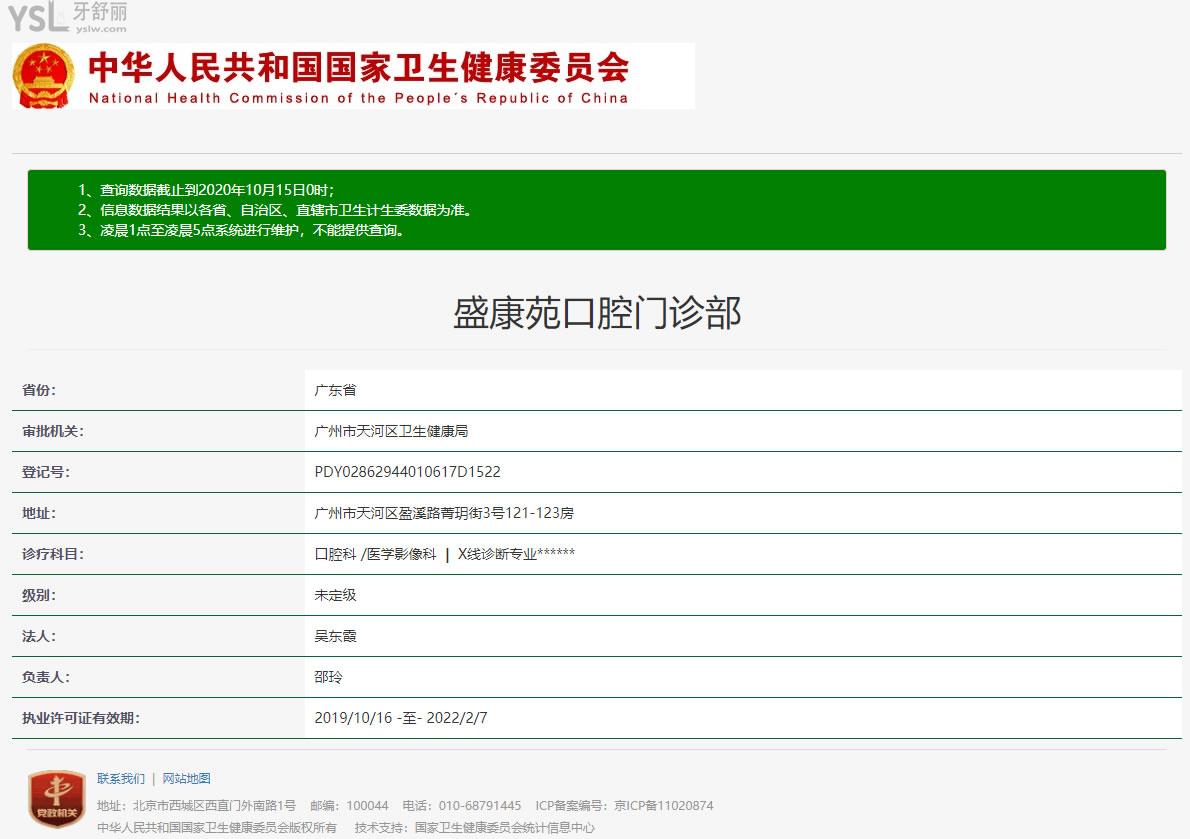Click the footer postcode 100044
This screenshot has height=839, width=1190.
(367, 806)
